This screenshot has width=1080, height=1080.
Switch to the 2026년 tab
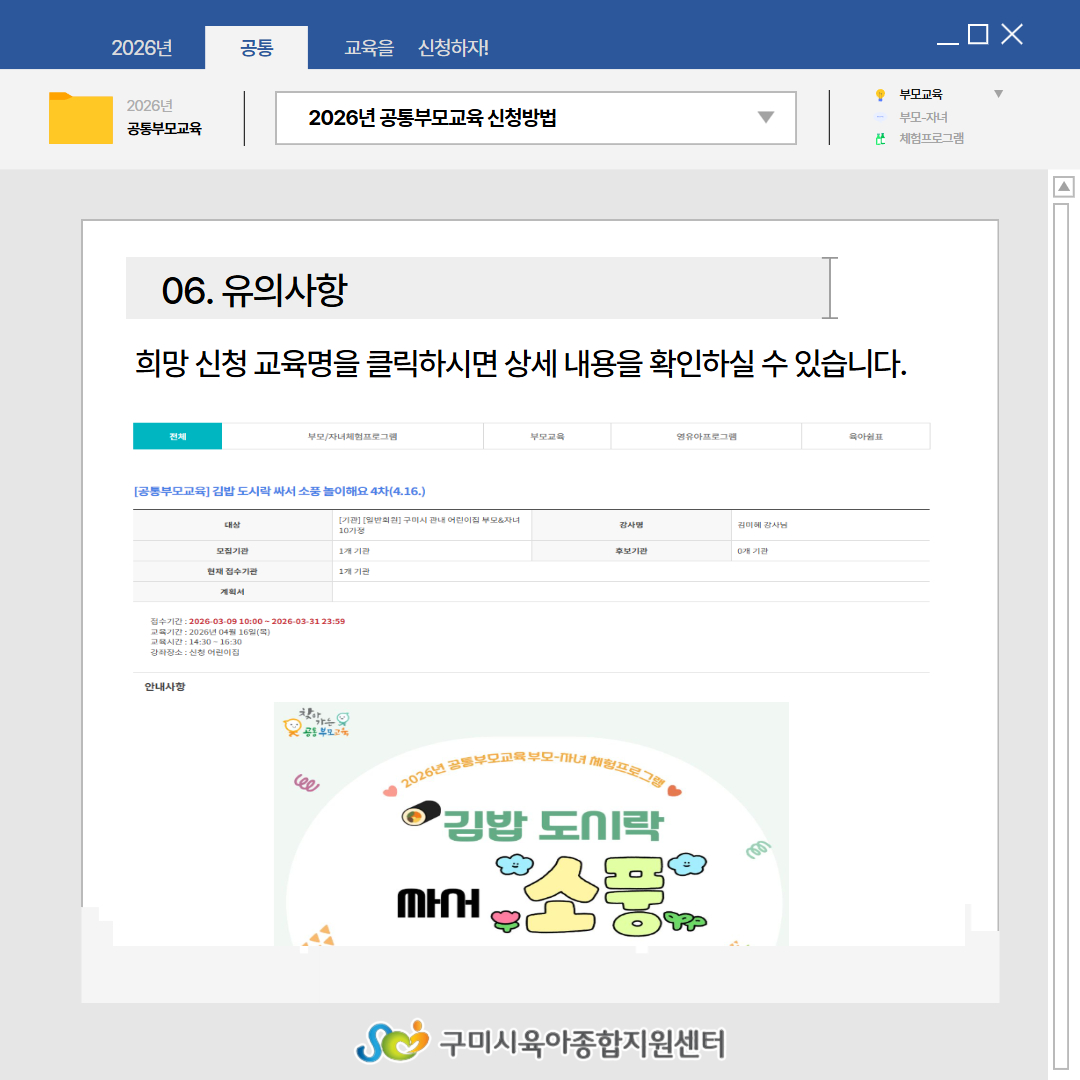coord(142,48)
